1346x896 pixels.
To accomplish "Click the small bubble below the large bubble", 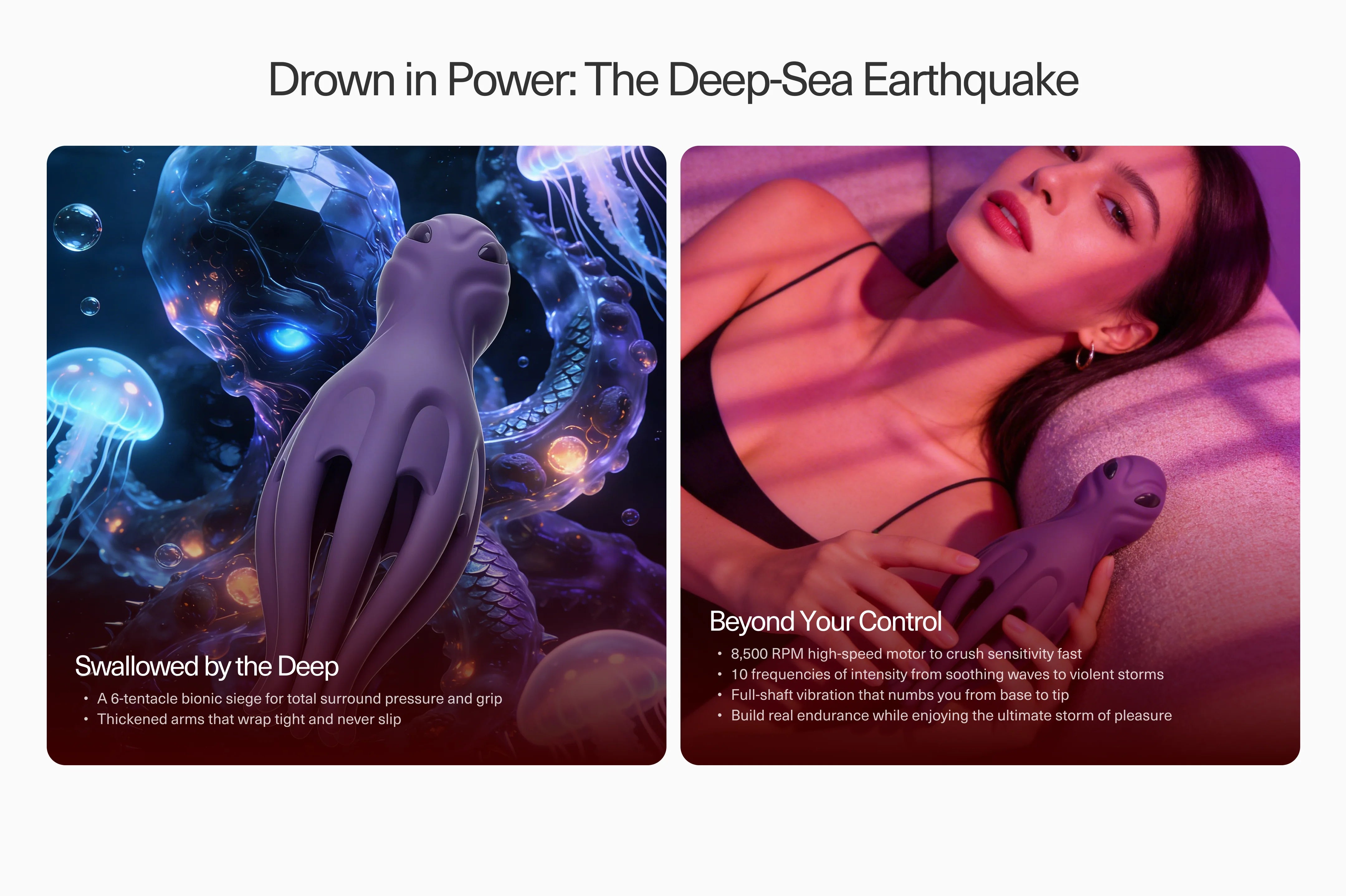I will tap(90, 306).
